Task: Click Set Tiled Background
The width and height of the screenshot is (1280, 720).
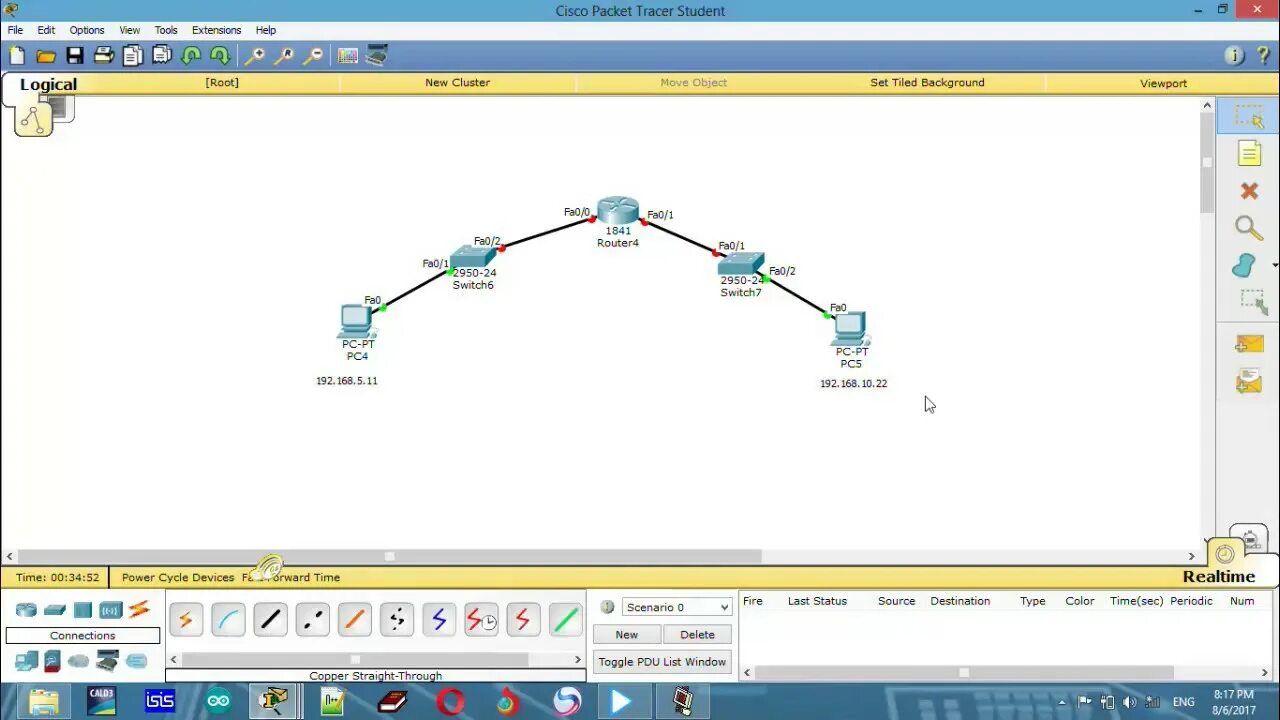Action: click(x=927, y=83)
